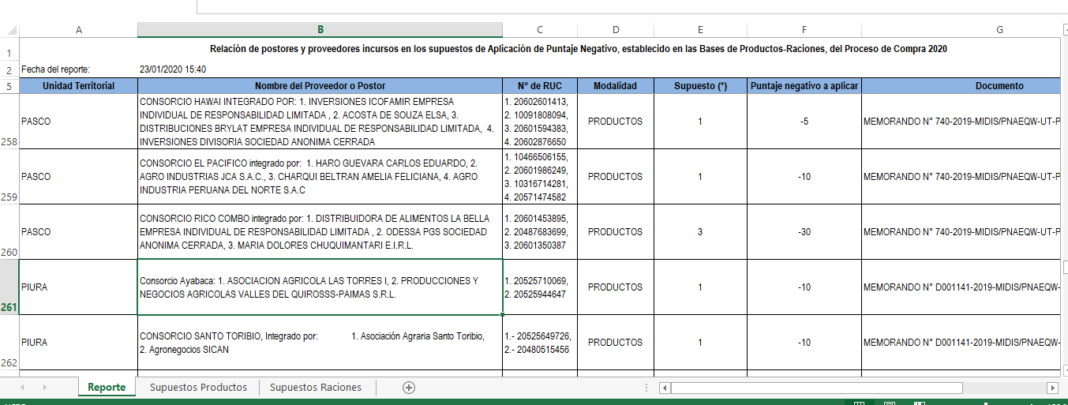Add a new sheet with plus icon
1068x405 pixels.
[408, 387]
